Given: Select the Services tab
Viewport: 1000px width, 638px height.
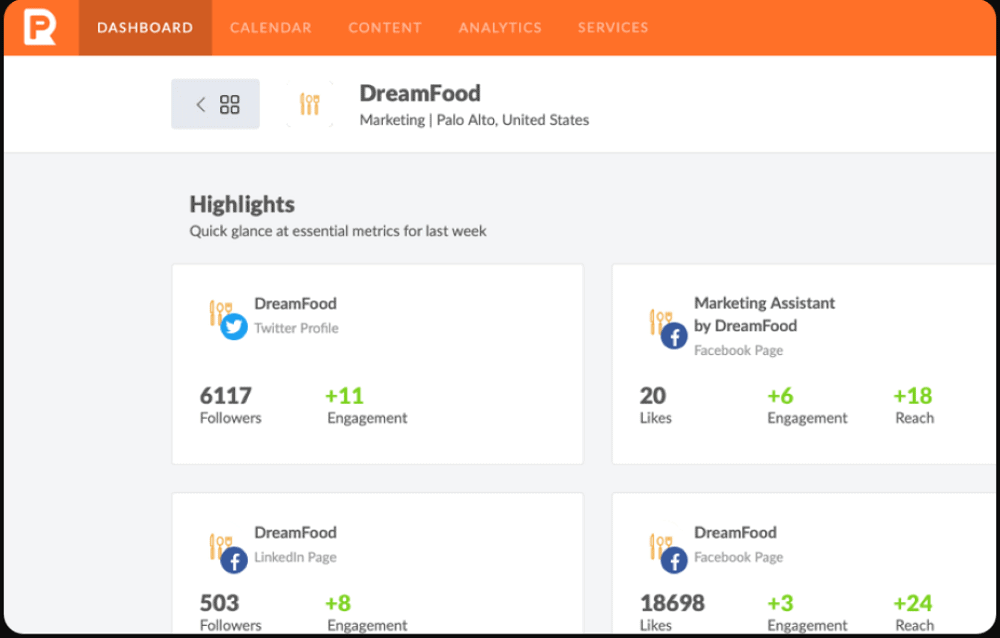Looking at the screenshot, I should click(x=613, y=27).
